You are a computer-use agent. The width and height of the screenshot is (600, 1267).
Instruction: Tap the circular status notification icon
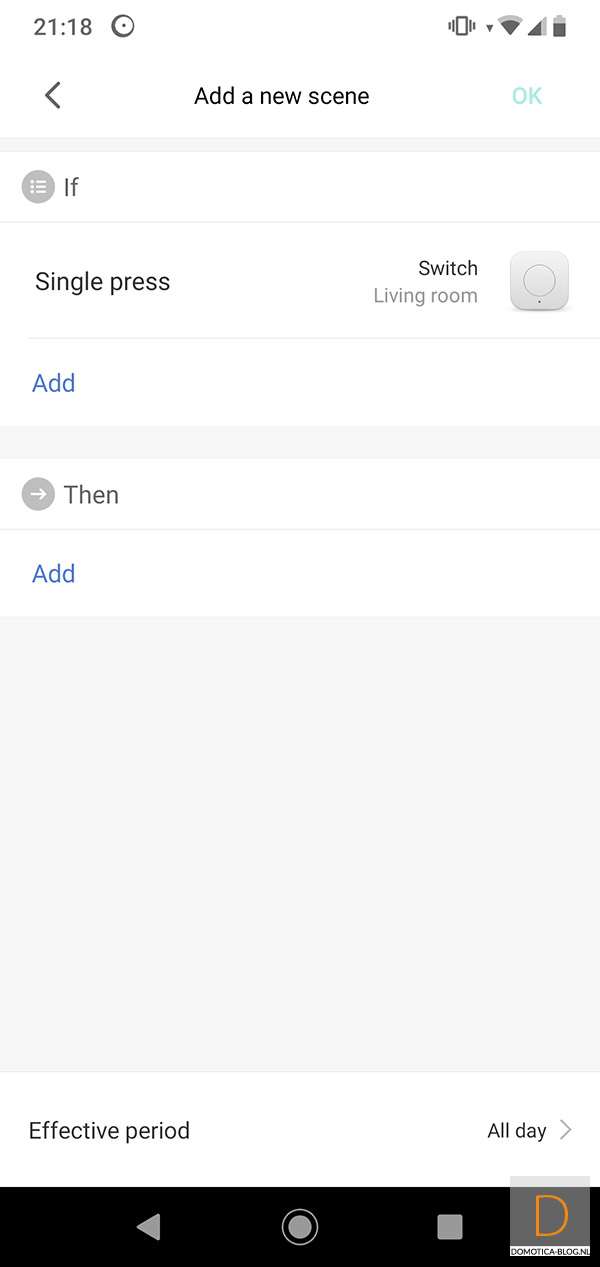point(123,27)
